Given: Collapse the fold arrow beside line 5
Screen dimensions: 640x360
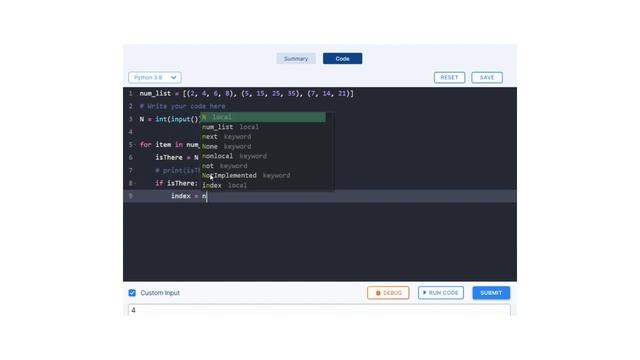Looking at the screenshot, I should (135, 145).
